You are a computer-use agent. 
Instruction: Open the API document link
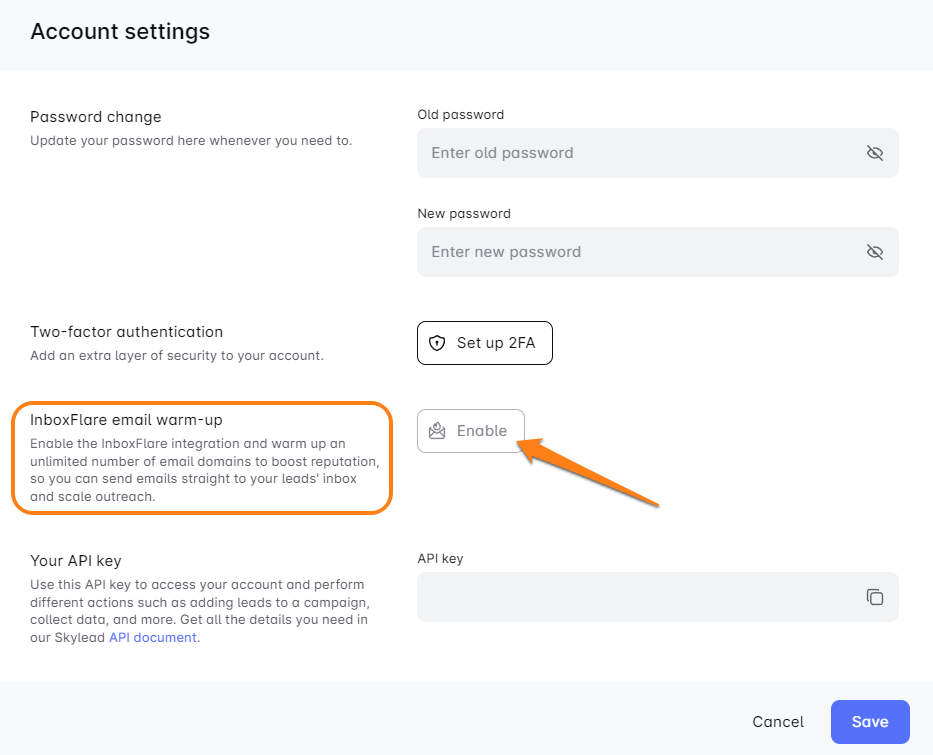pos(153,637)
